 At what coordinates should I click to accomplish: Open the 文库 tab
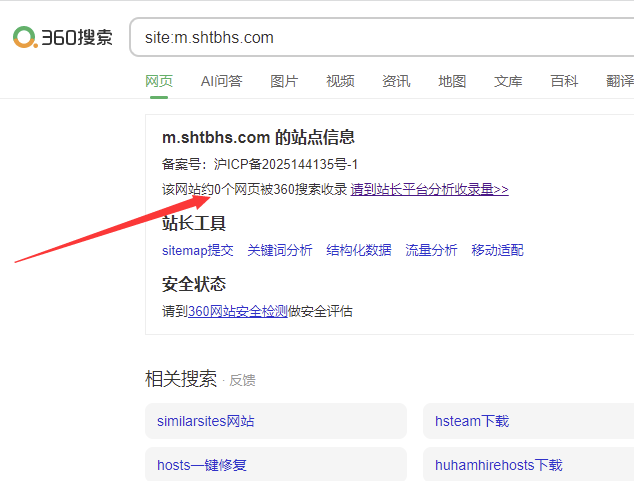point(508,81)
